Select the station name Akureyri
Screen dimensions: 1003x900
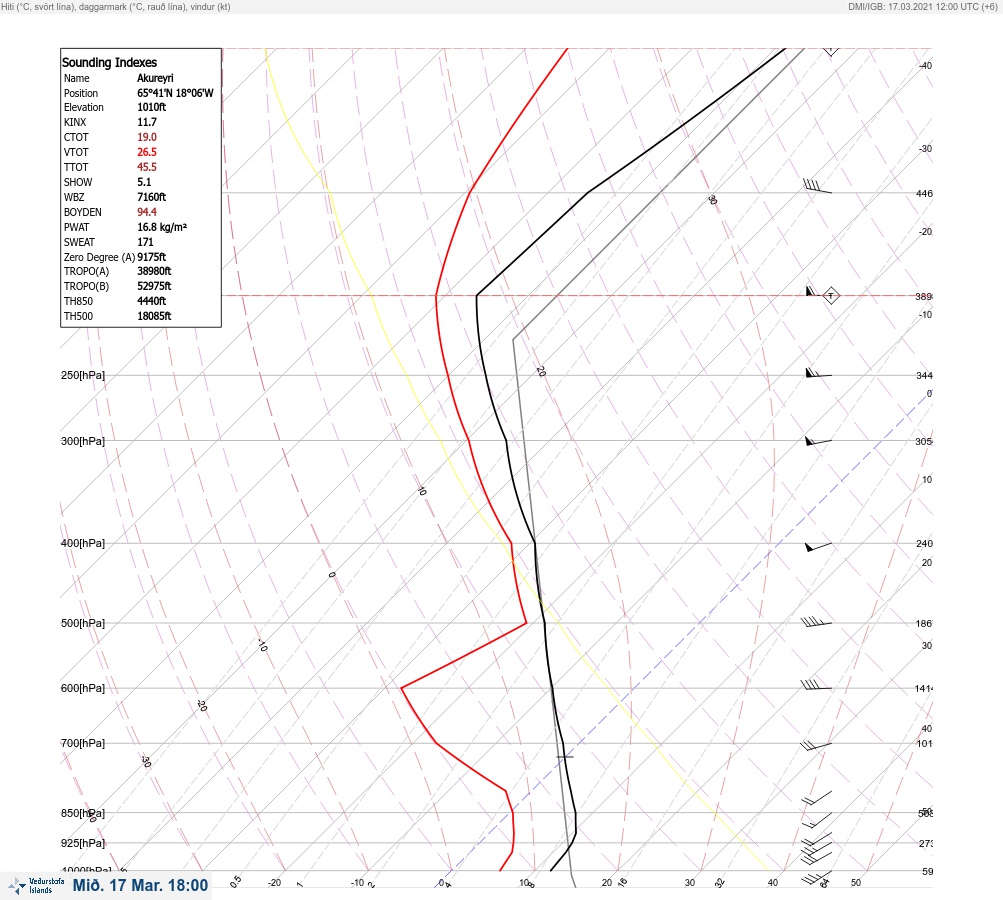155,78
